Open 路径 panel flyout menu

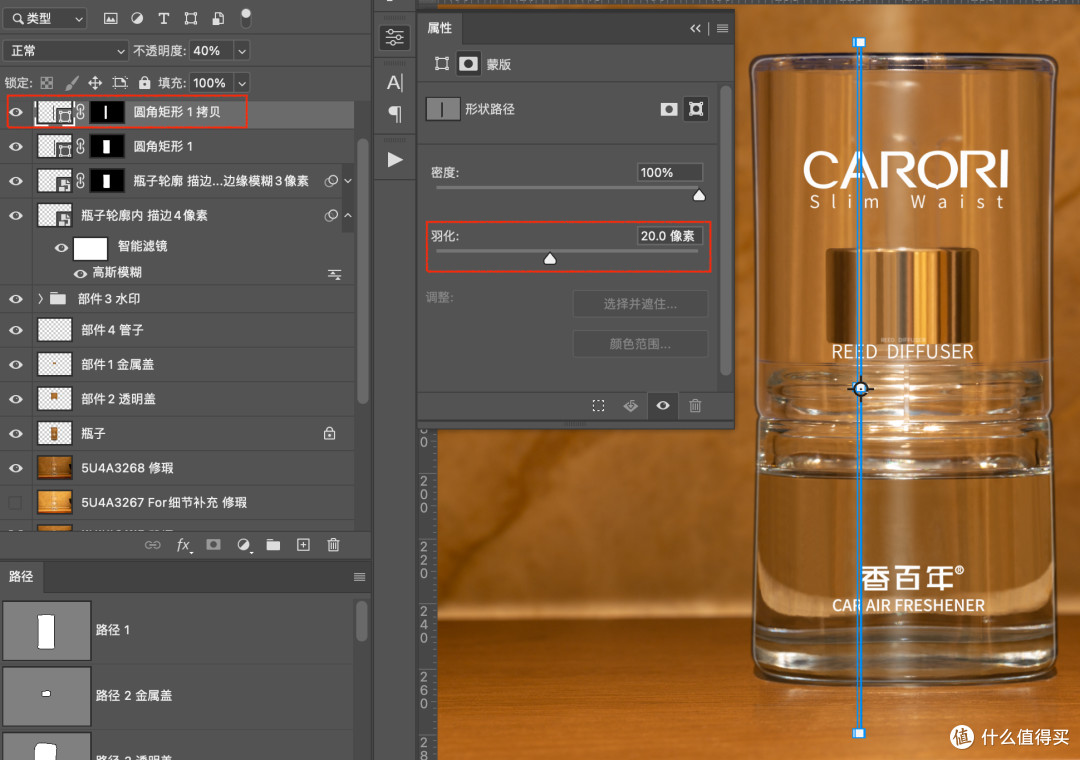pos(360,577)
